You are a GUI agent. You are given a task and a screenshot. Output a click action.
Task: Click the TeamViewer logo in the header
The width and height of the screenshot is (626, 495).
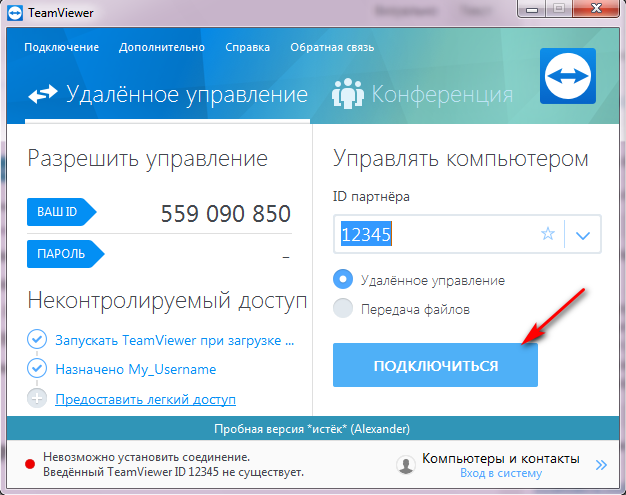pyautogui.click(x=568, y=76)
